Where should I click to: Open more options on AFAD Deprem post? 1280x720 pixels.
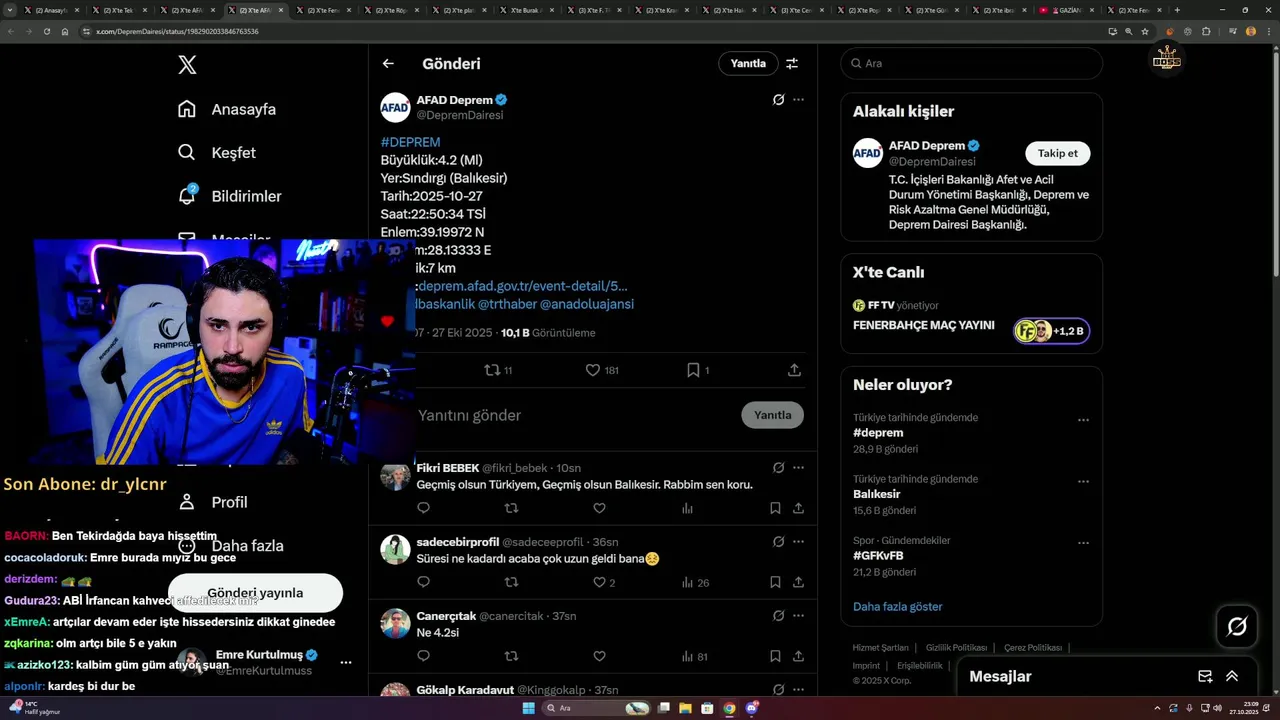point(798,100)
